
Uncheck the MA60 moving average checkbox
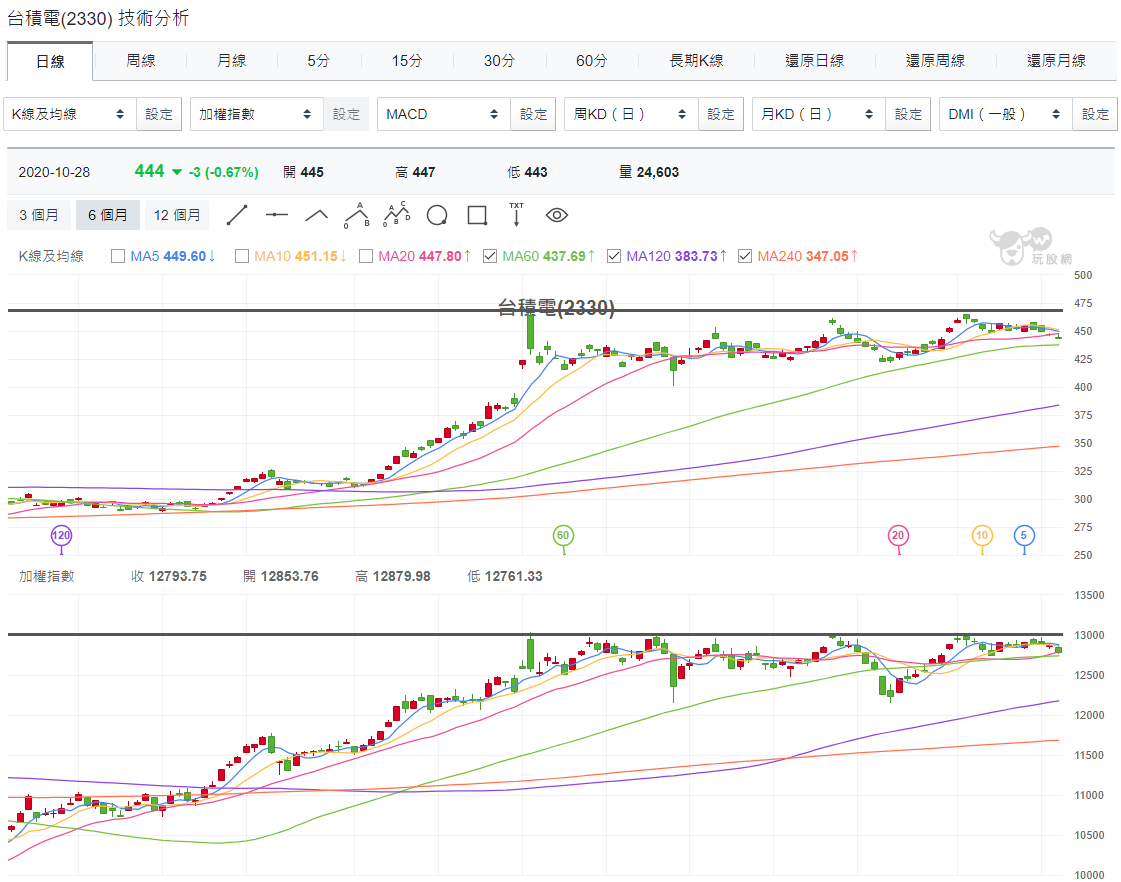tap(490, 256)
